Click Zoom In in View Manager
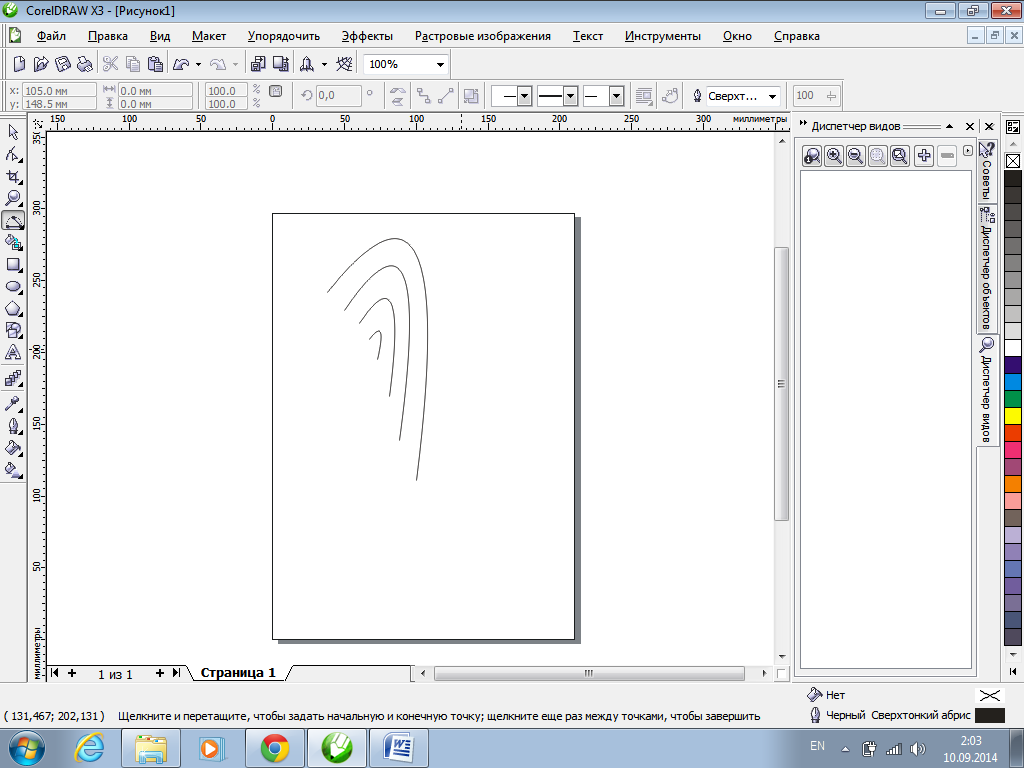The image size is (1024, 768). point(834,155)
